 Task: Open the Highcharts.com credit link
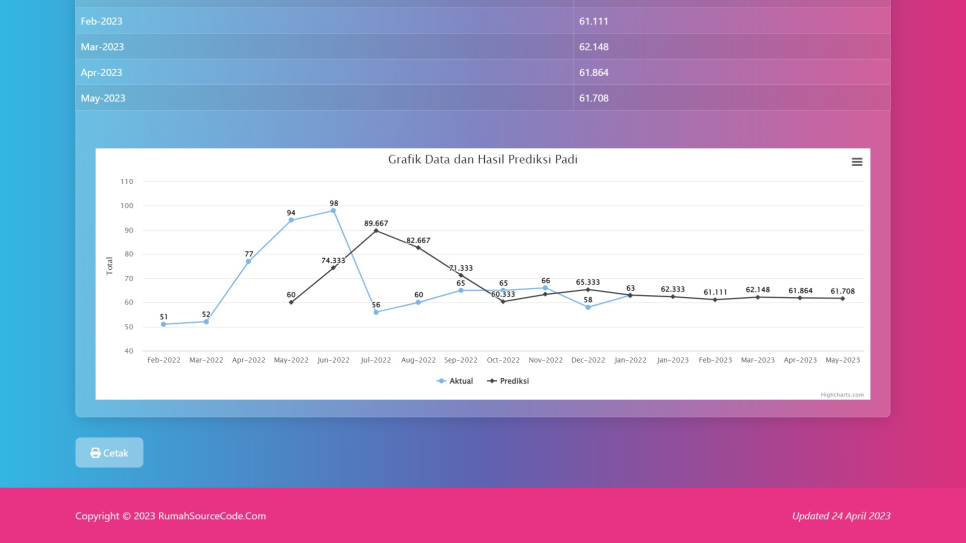pos(842,395)
